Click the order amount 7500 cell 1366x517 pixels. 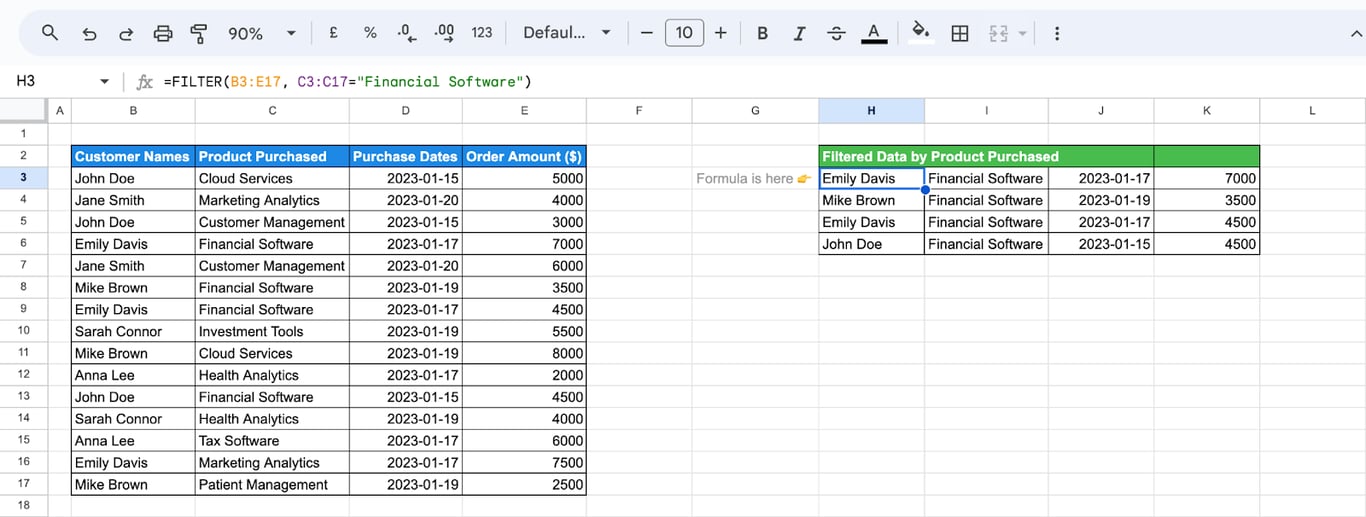click(x=524, y=463)
